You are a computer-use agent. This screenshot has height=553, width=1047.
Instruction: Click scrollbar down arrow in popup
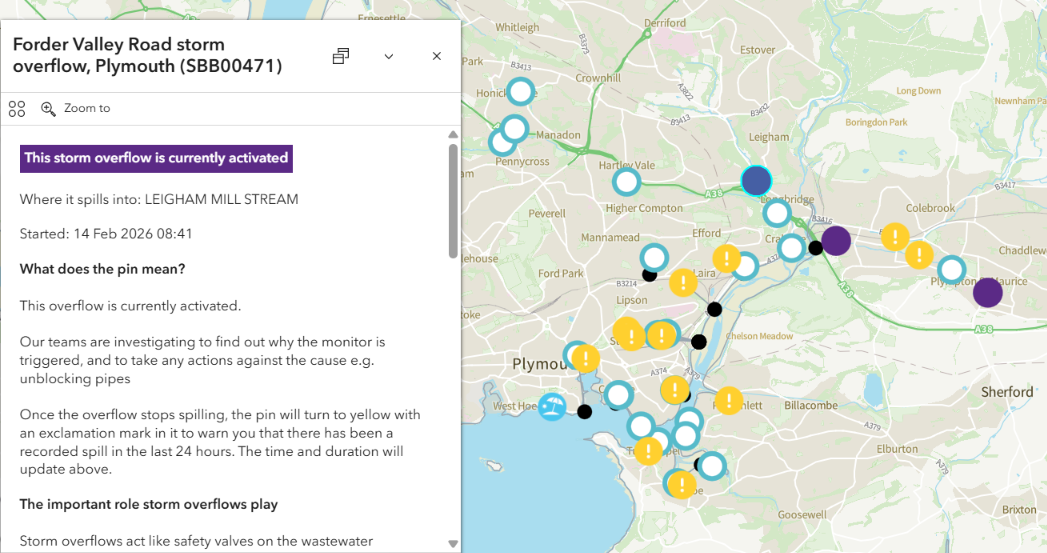tap(453, 544)
